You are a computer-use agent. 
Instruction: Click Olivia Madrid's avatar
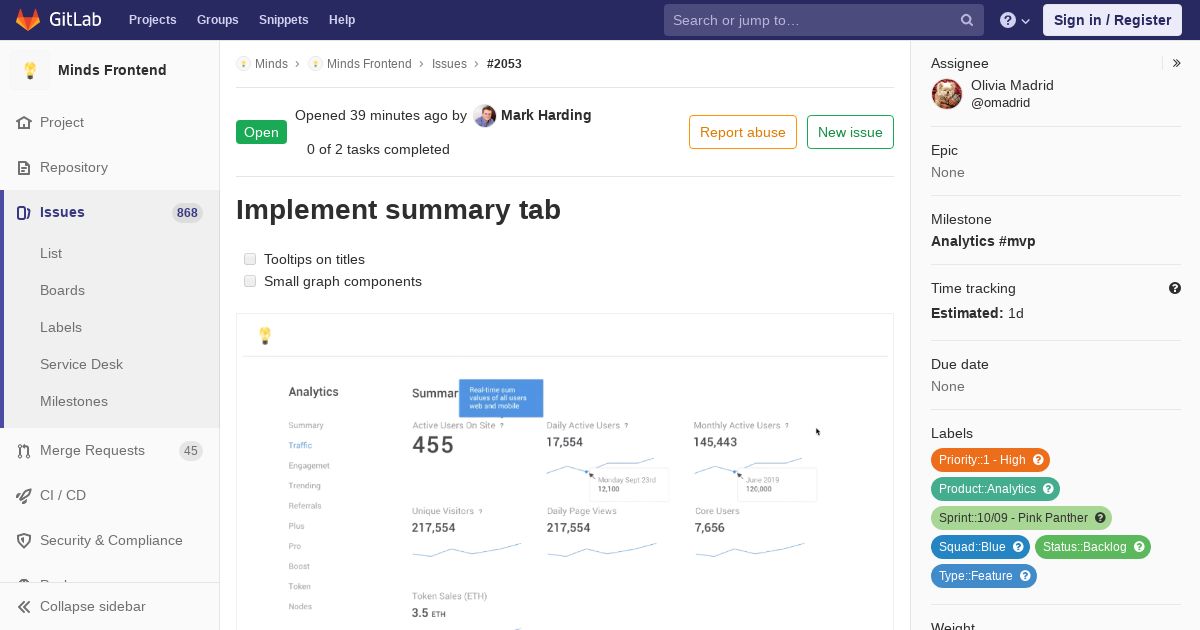coord(947,94)
